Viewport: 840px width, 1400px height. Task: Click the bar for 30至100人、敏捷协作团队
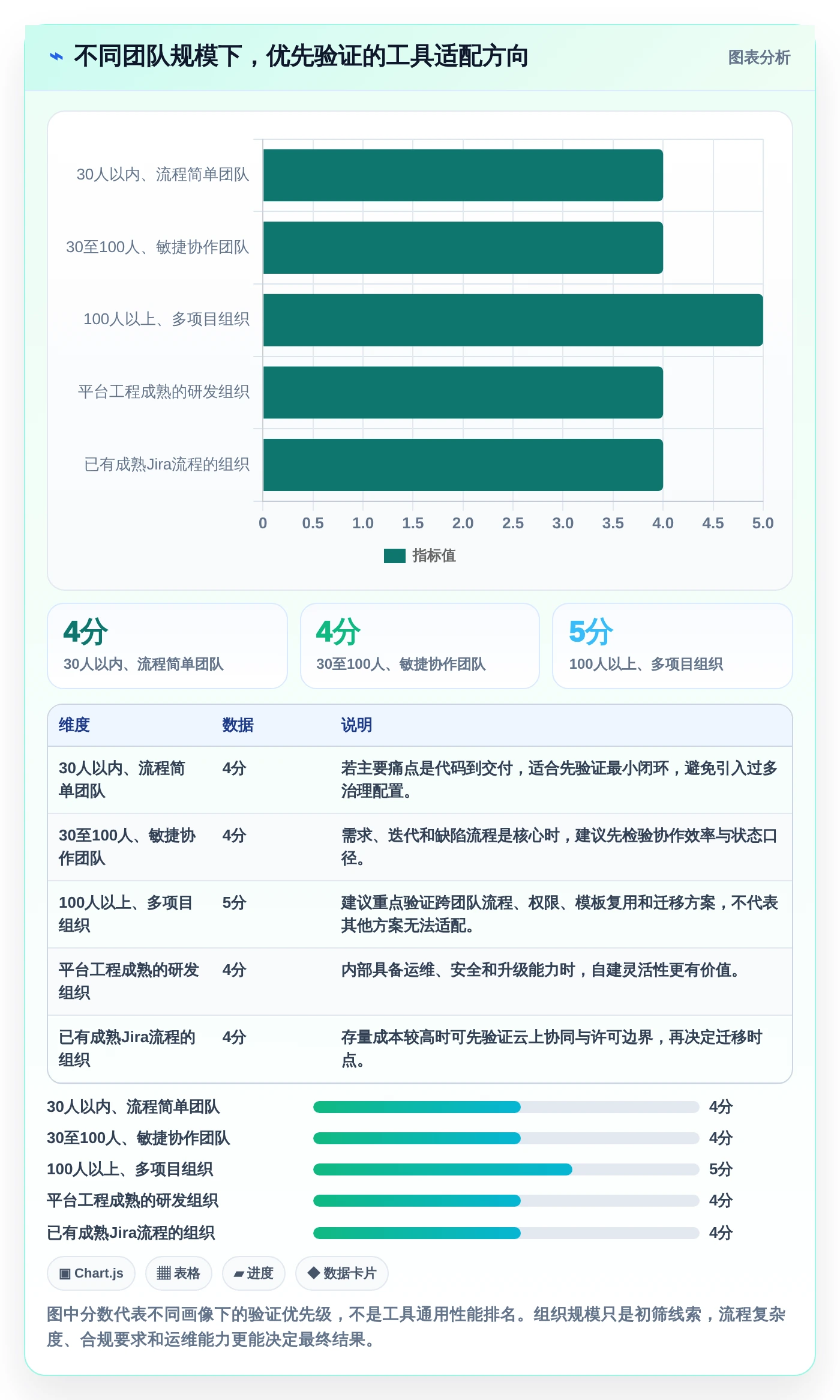[463, 248]
